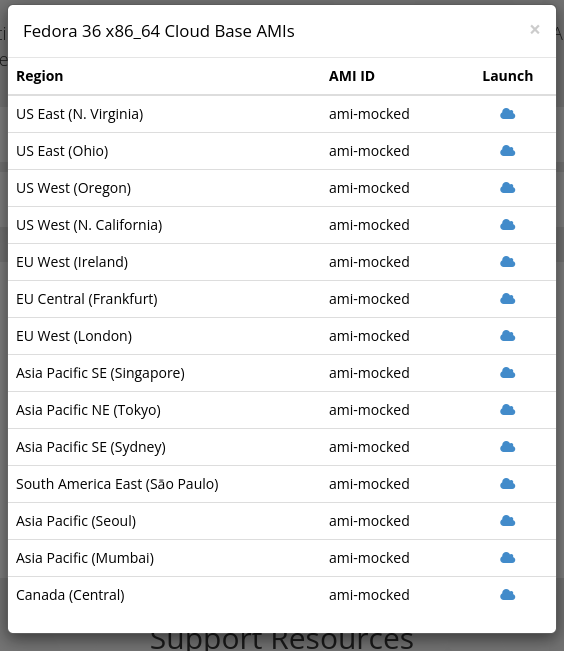Select the 'US West (N. California)' region text
The width and height of the screenshot is (564, 651).
click(89, 225)
